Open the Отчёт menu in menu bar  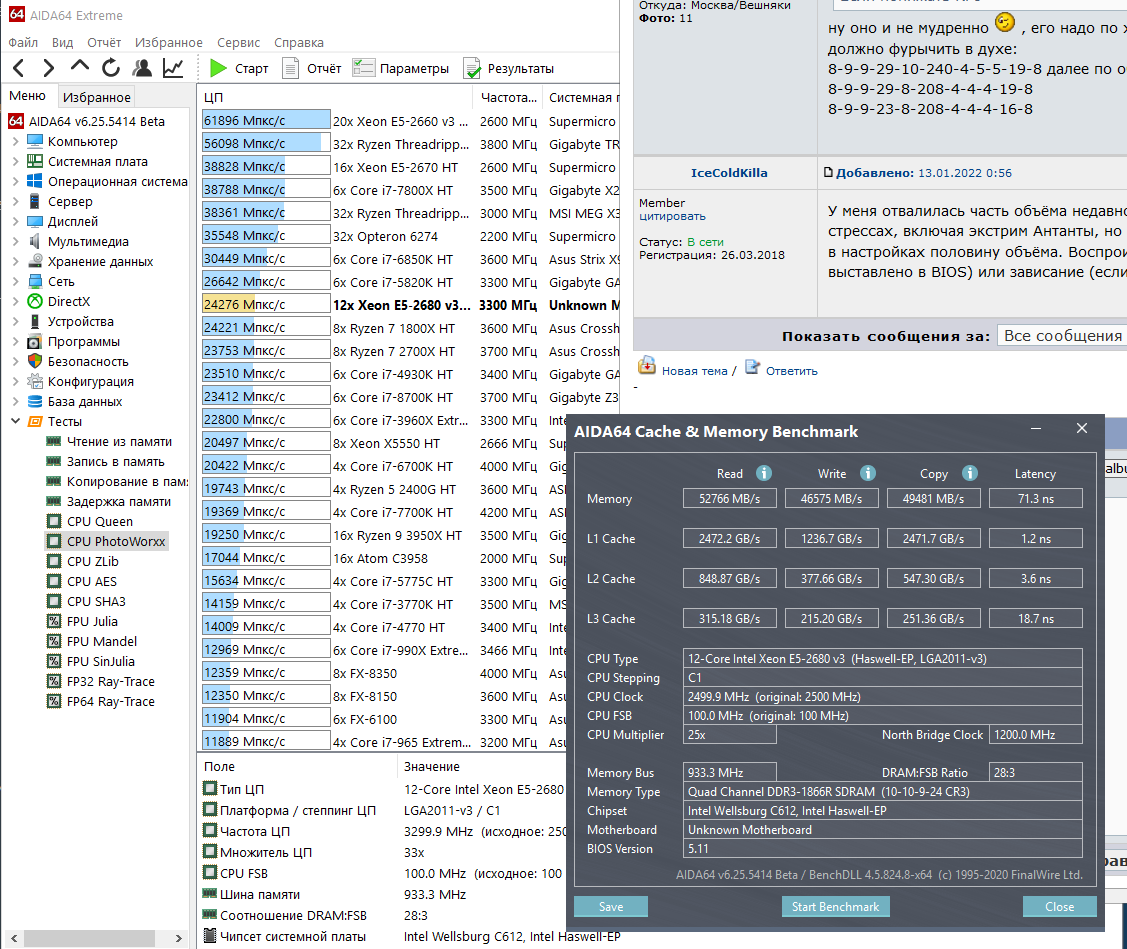(x=104, y=42)
